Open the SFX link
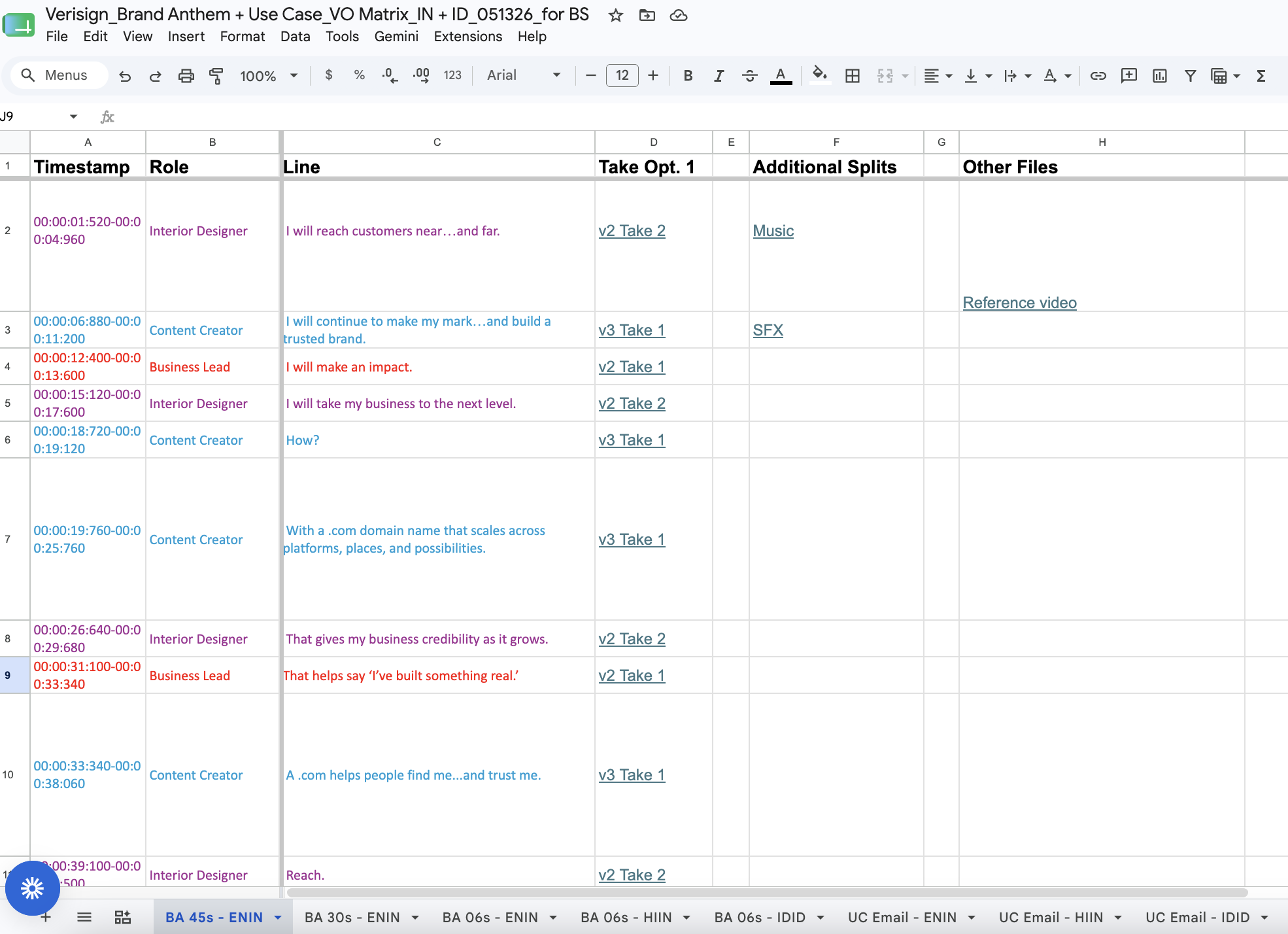This screenshot has height=934, width=1288. 768,330
